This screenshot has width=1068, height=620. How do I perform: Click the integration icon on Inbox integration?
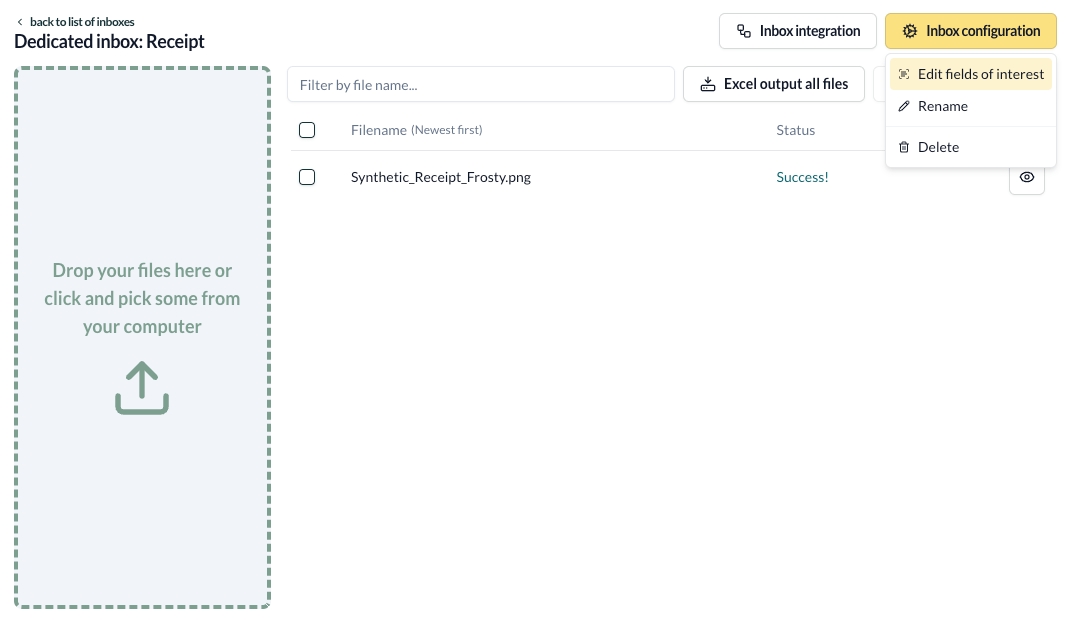pos(743,31)
